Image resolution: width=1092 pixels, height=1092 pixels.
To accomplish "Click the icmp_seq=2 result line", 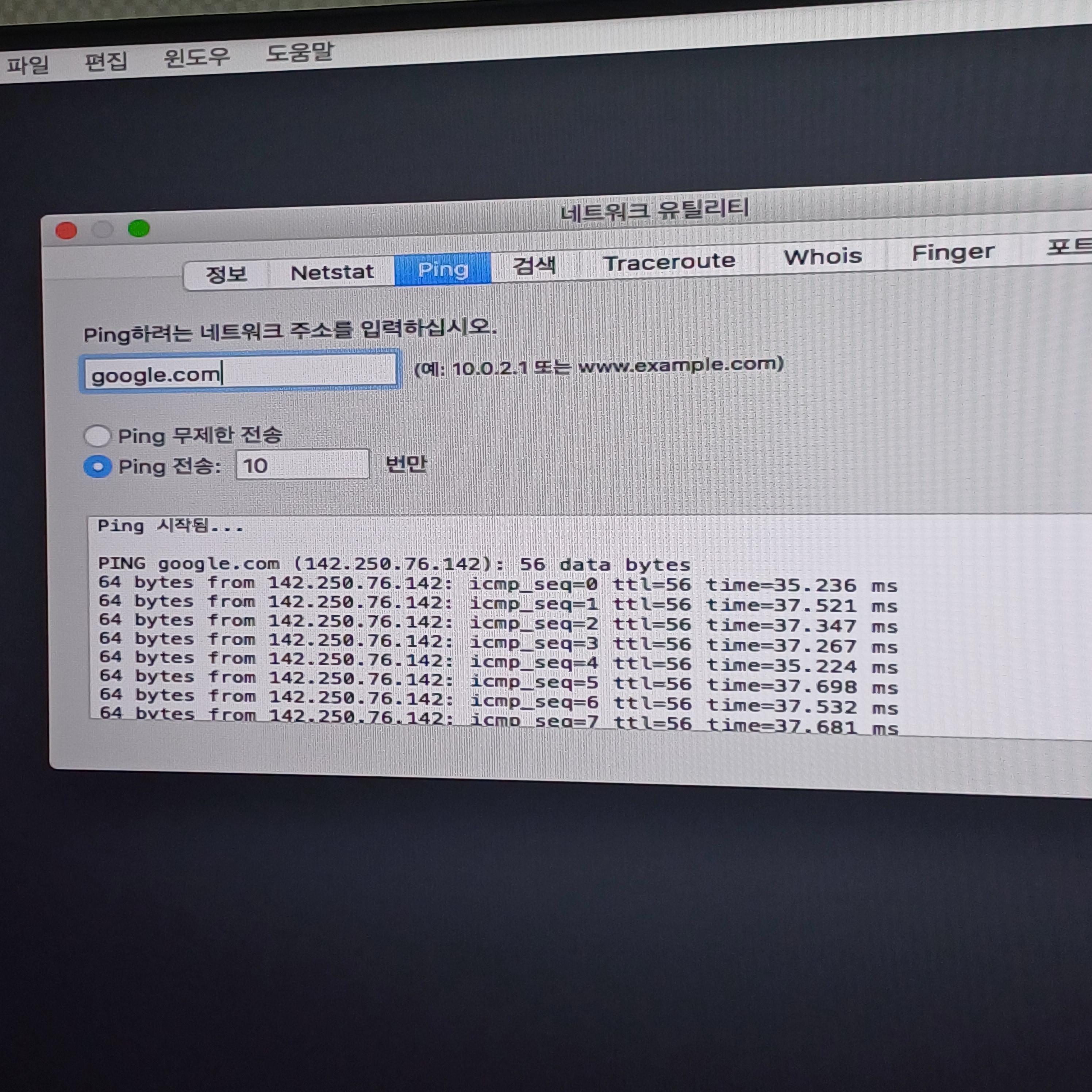I will point(498,623).
